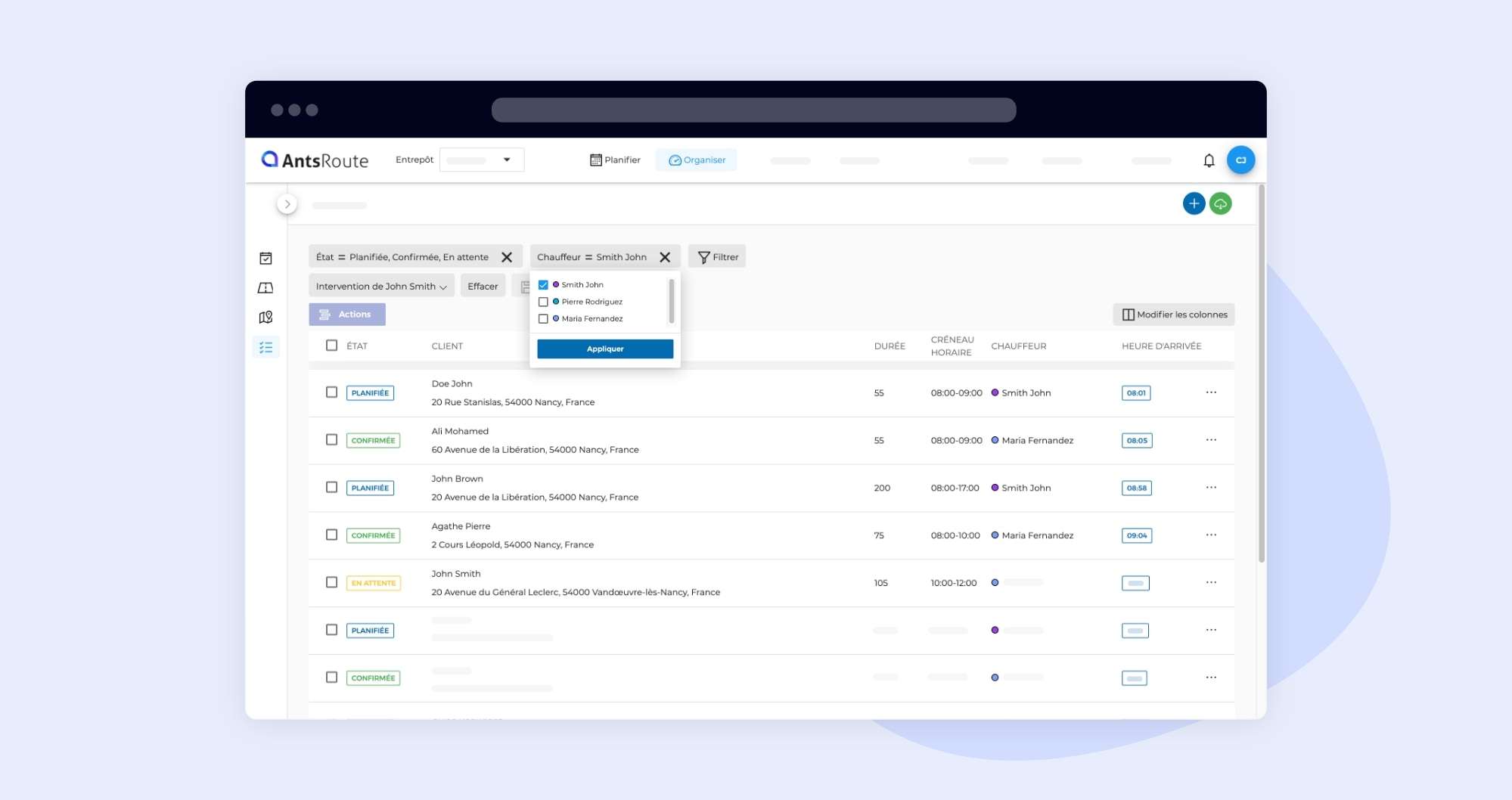The width and height of the screenshot is (1512, 800).
Task: Click the notification bell icon
Action: pyautogui.click(x=1209, y=160)
